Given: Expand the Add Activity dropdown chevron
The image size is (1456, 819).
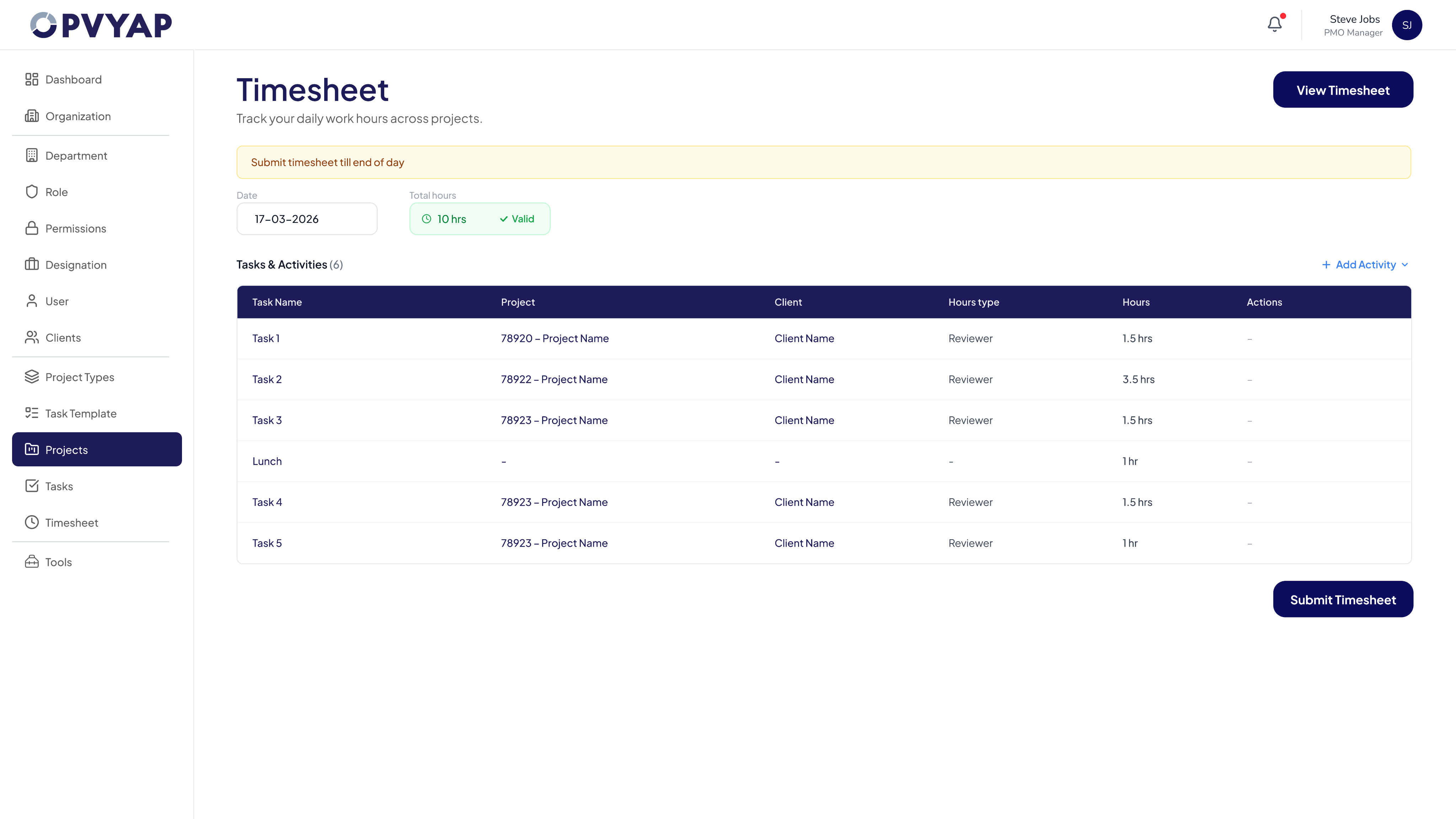Looking at the screenshot, I should coord(1406,264).
